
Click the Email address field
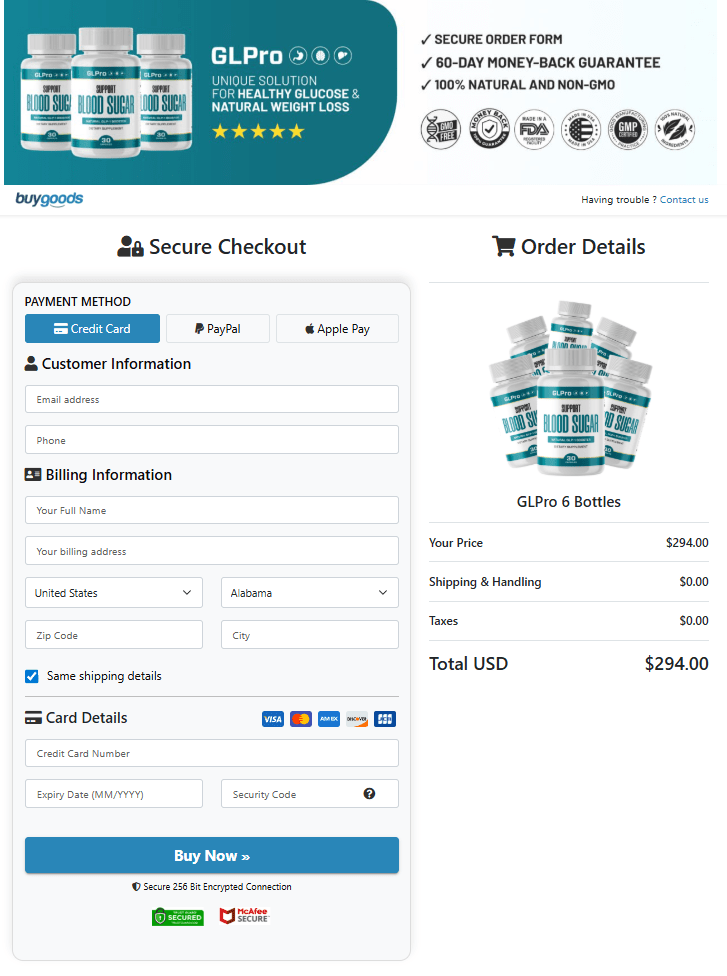pyautogui.click(x=211, y=399)
